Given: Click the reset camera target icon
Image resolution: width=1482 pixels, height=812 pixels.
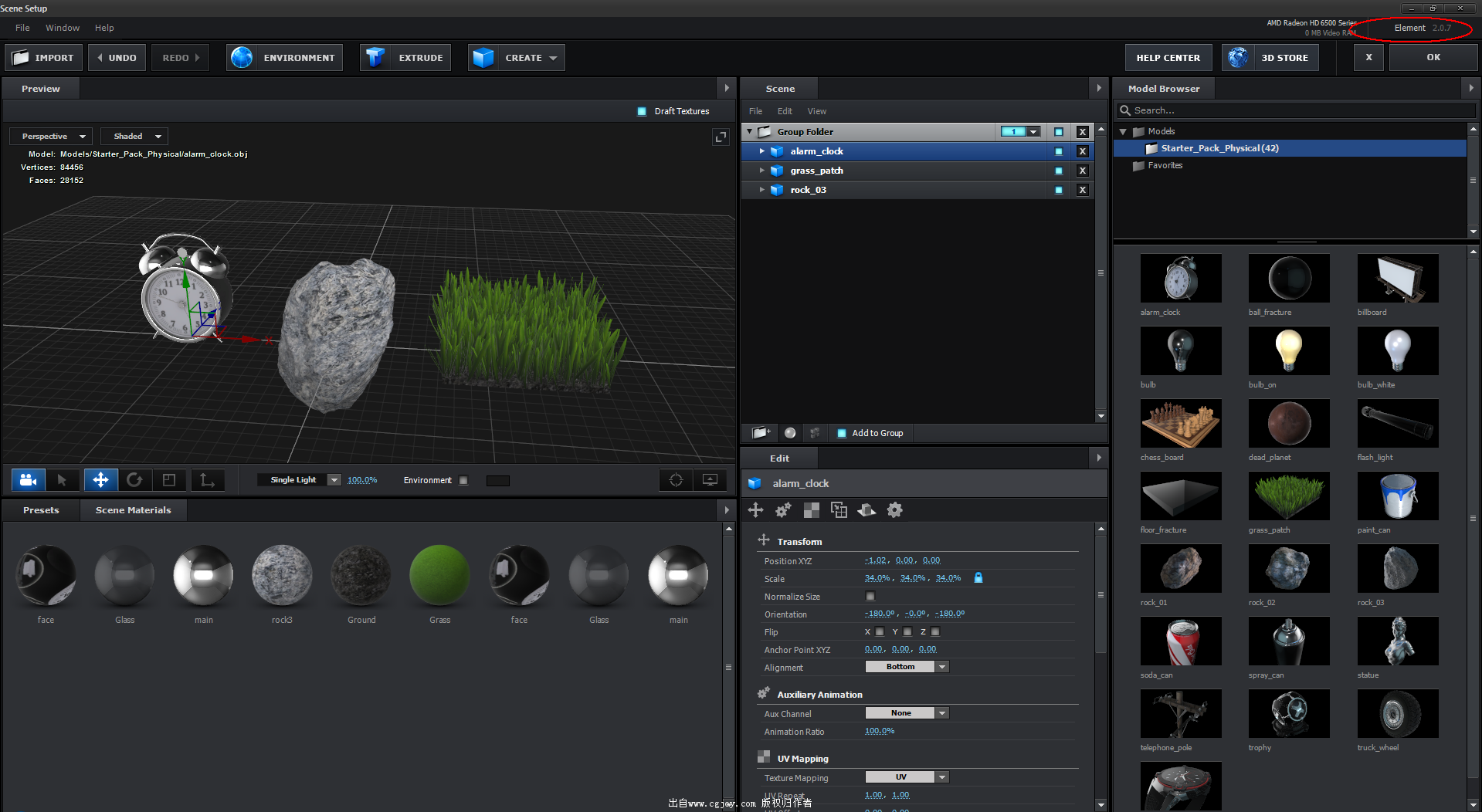Looking at the screenshot, I should (676, 480).
